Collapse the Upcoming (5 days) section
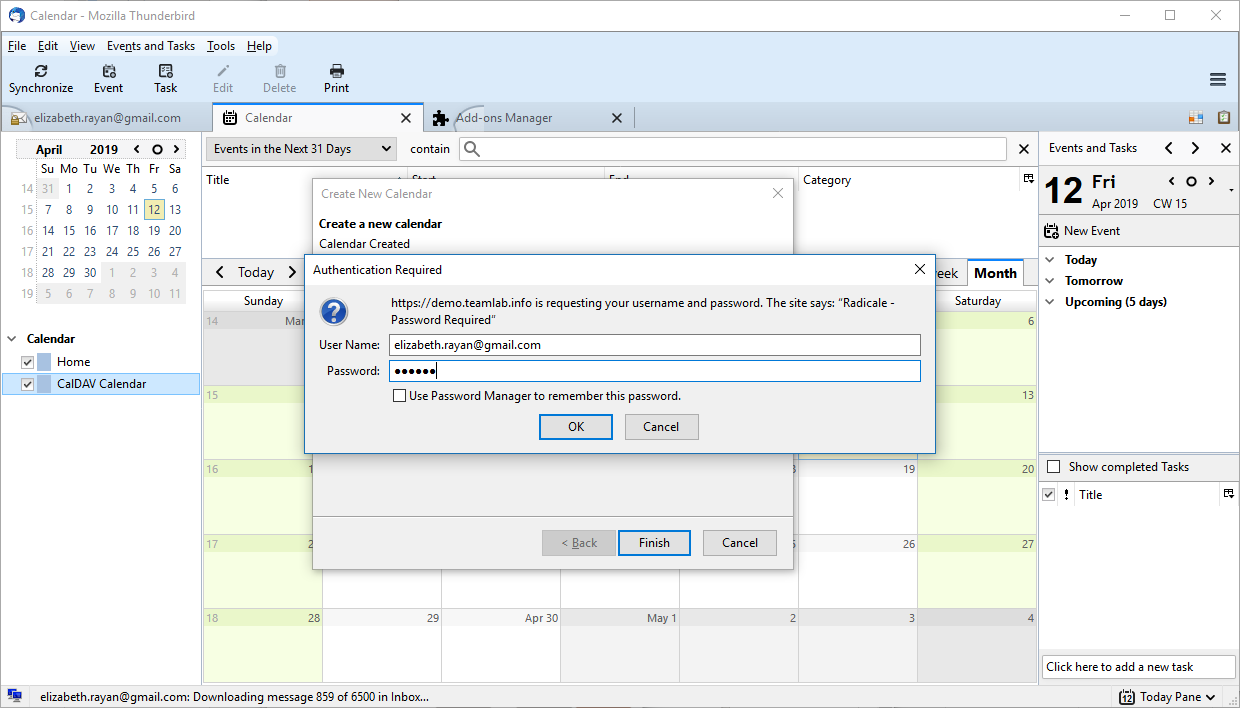1240x708 pixels. click(x=1049, y=301)
